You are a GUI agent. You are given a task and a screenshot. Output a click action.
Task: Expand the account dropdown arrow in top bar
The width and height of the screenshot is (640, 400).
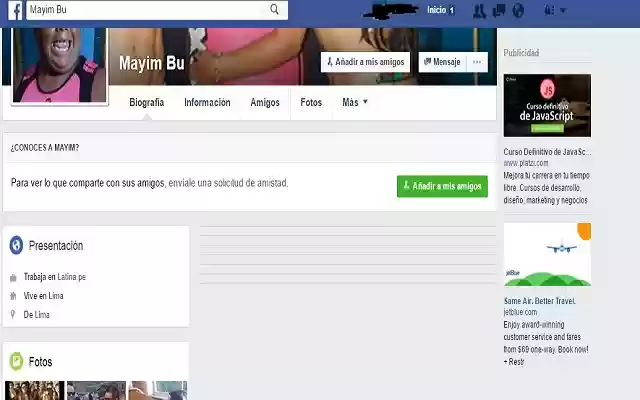pos(563,10)
